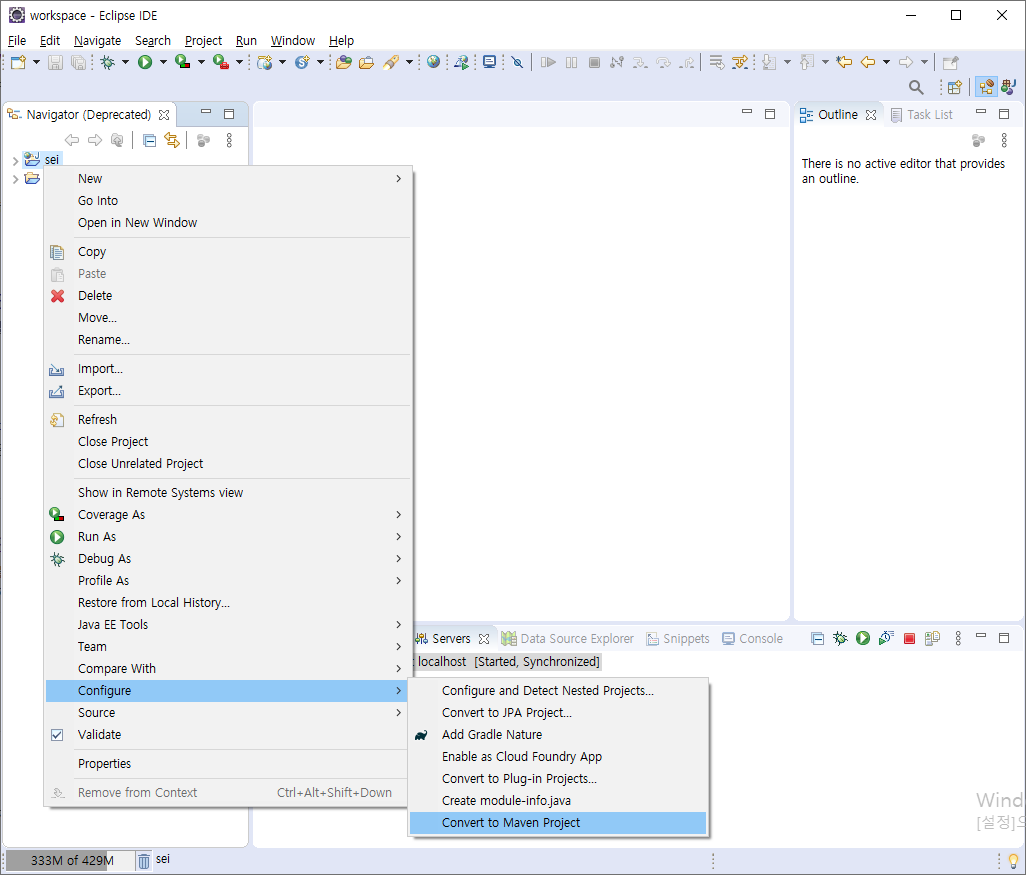Viewport: 1026px width, 875px height.
Task: Click Publish to server icon
Action: tap(932, 638)
